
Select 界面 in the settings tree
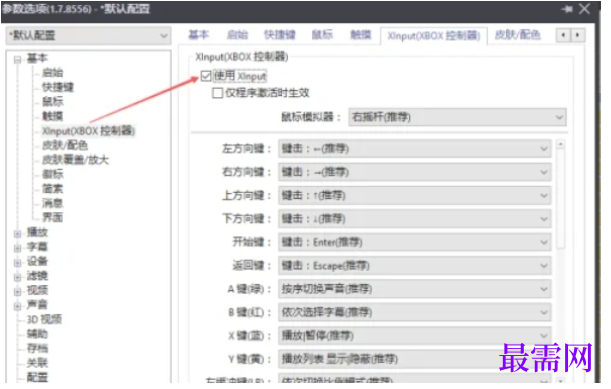53,217
